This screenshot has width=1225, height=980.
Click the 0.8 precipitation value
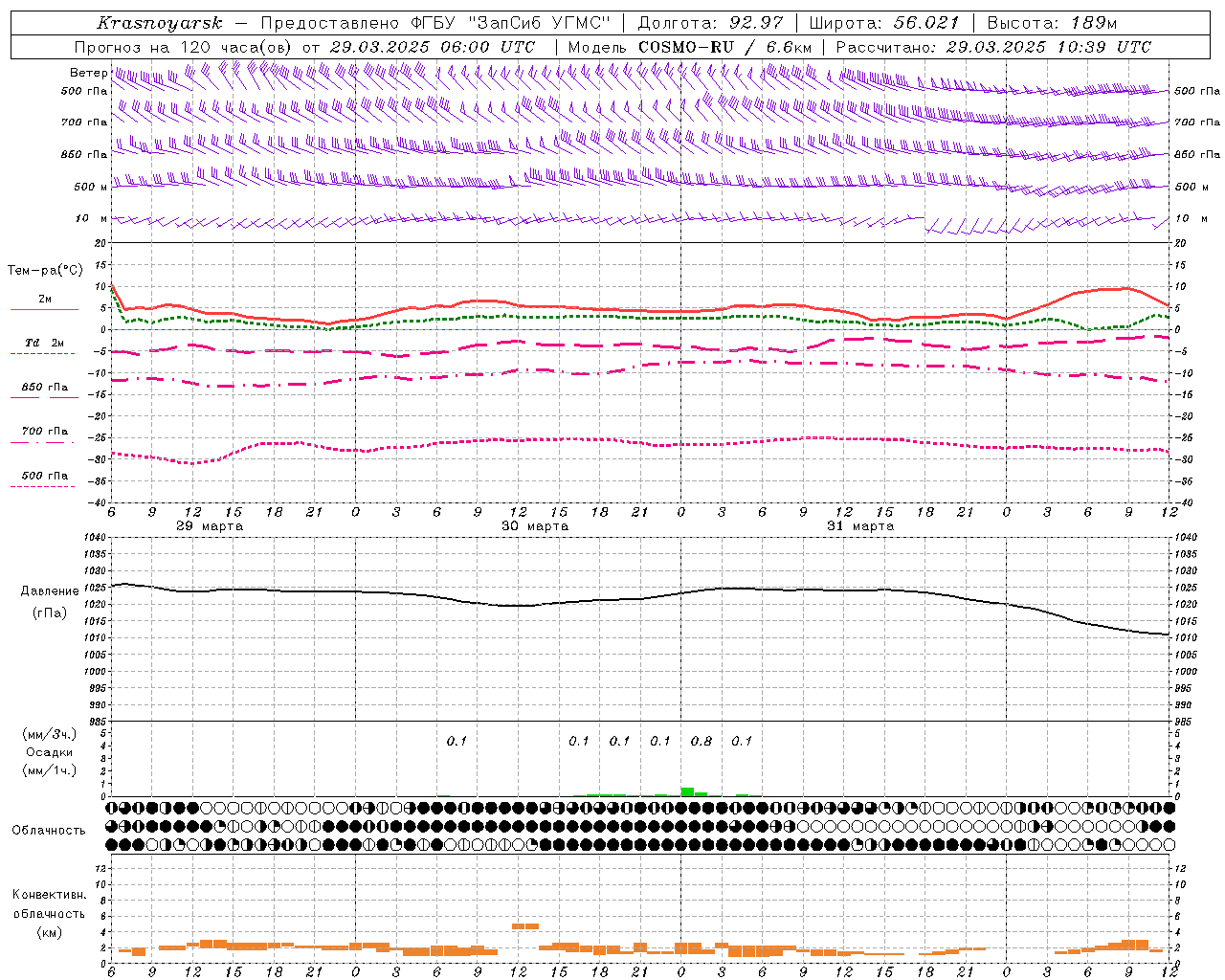(702, 741)
